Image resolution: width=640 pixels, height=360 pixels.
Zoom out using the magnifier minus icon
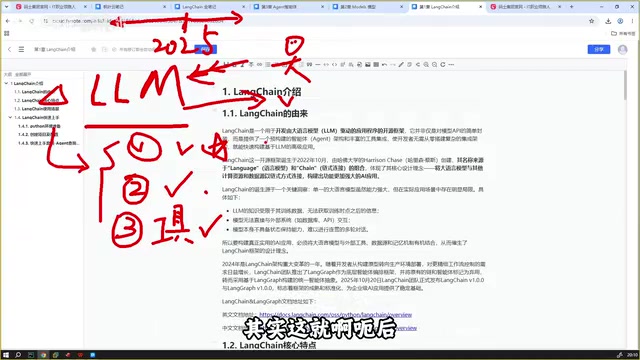[434, 64]
